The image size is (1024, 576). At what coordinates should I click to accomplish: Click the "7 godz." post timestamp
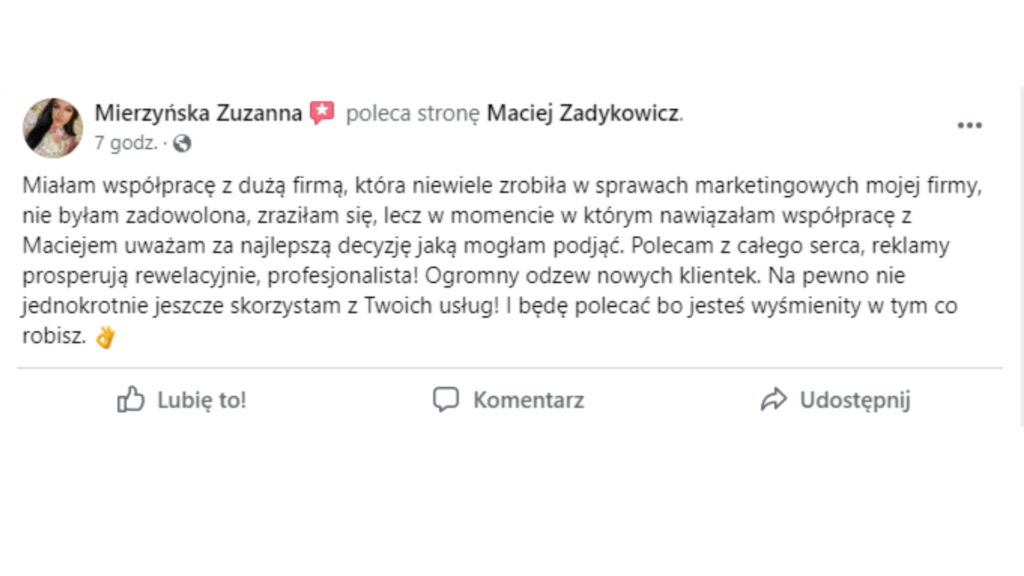[125, 143]
